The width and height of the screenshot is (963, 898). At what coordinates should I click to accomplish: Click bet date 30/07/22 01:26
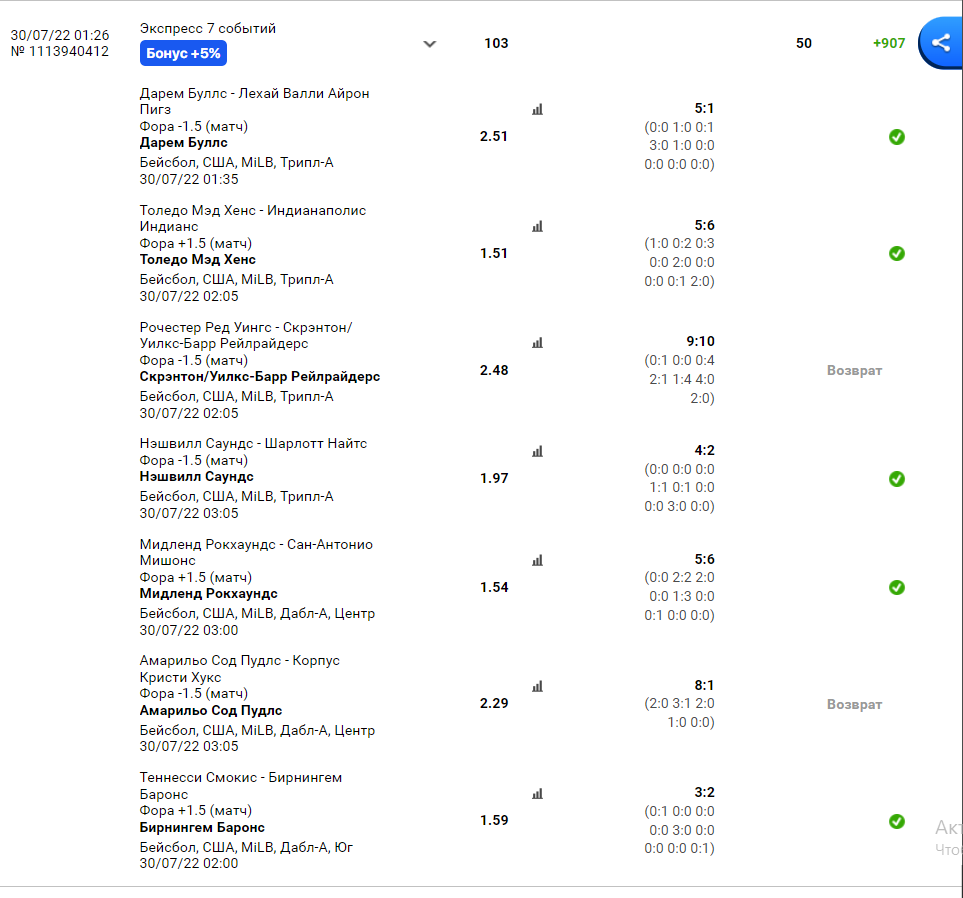[x=60, y=36]
